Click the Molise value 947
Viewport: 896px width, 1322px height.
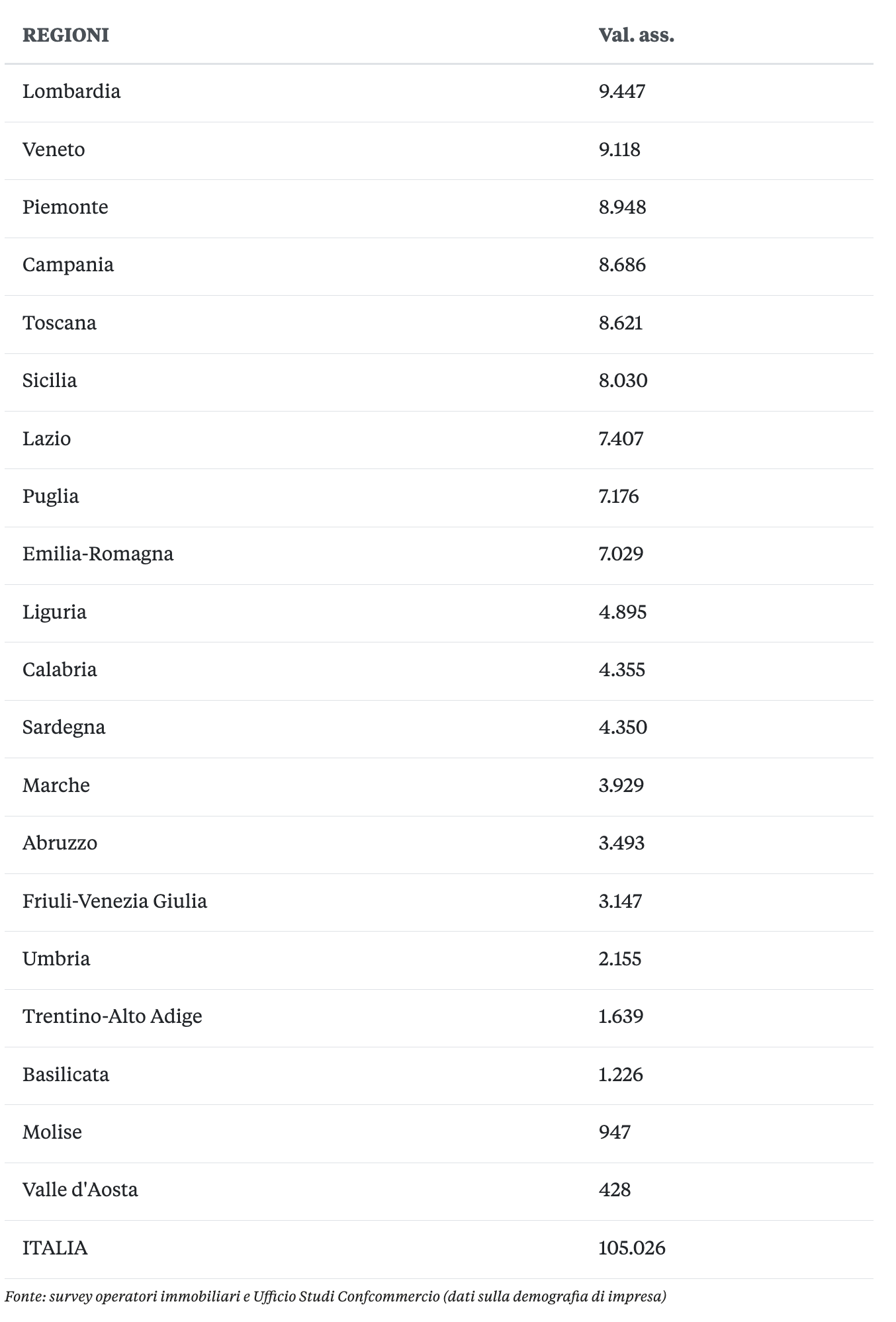coord(614,1132)
